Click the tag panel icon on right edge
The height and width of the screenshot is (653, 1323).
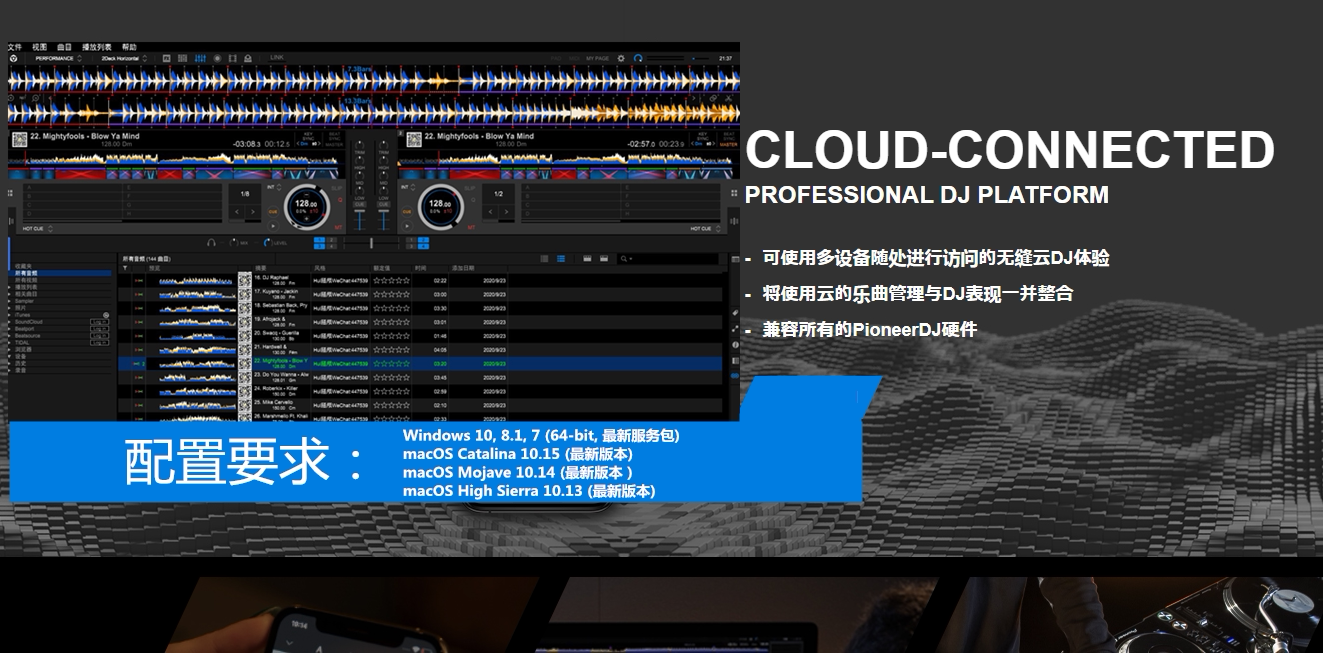(735, 313)
